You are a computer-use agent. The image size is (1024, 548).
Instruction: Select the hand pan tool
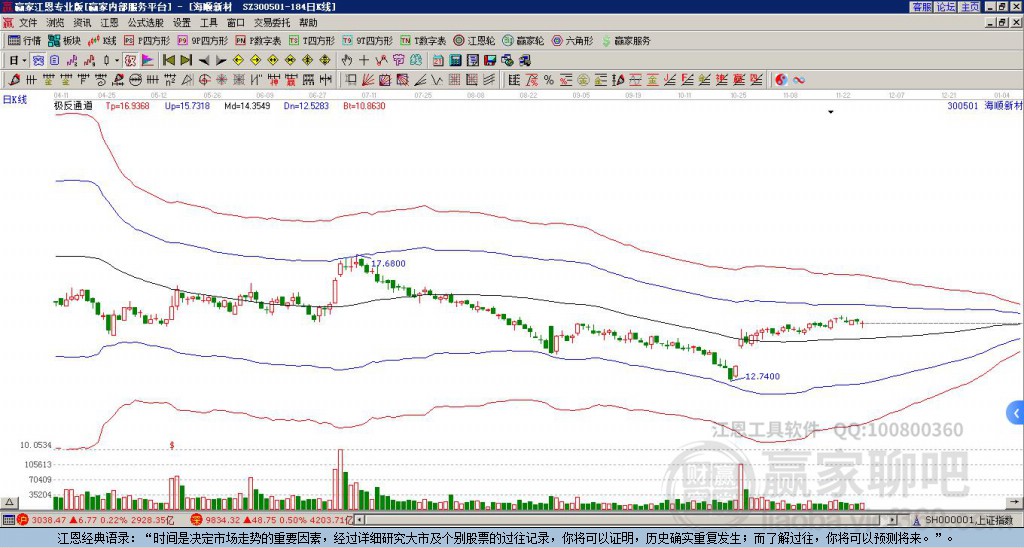click(346, 61)
